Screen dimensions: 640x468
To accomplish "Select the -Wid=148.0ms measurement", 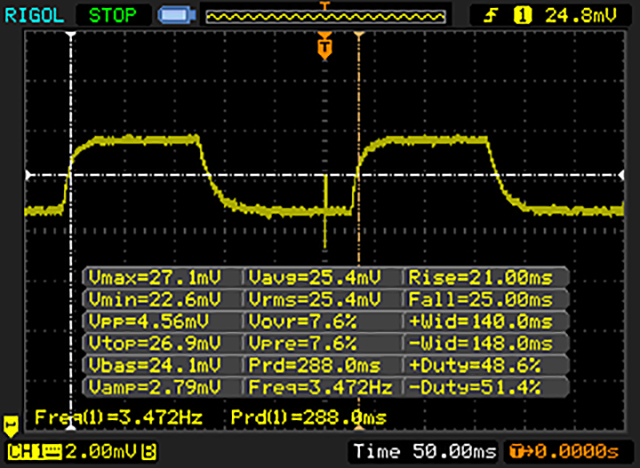I will click(x=480, y=343).
